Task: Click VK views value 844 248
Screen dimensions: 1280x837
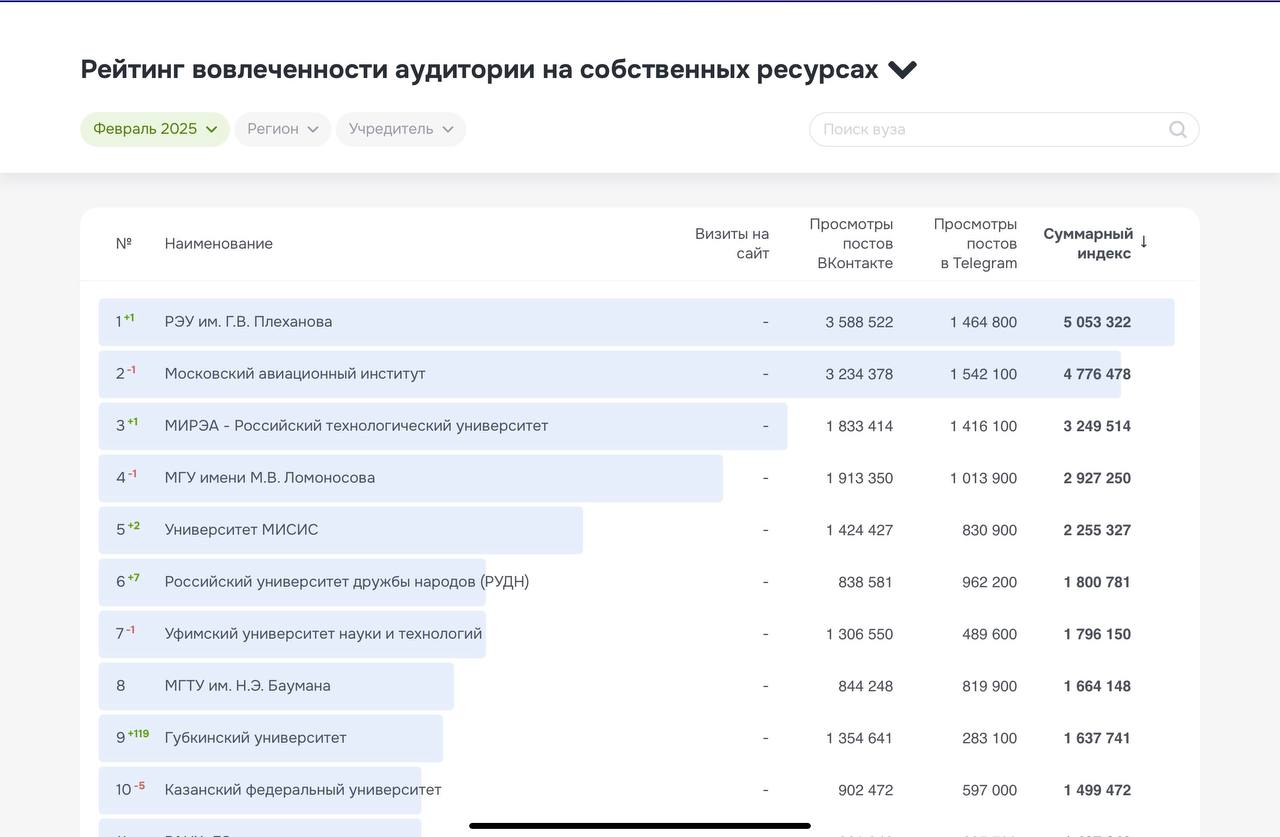Action: 865,686
